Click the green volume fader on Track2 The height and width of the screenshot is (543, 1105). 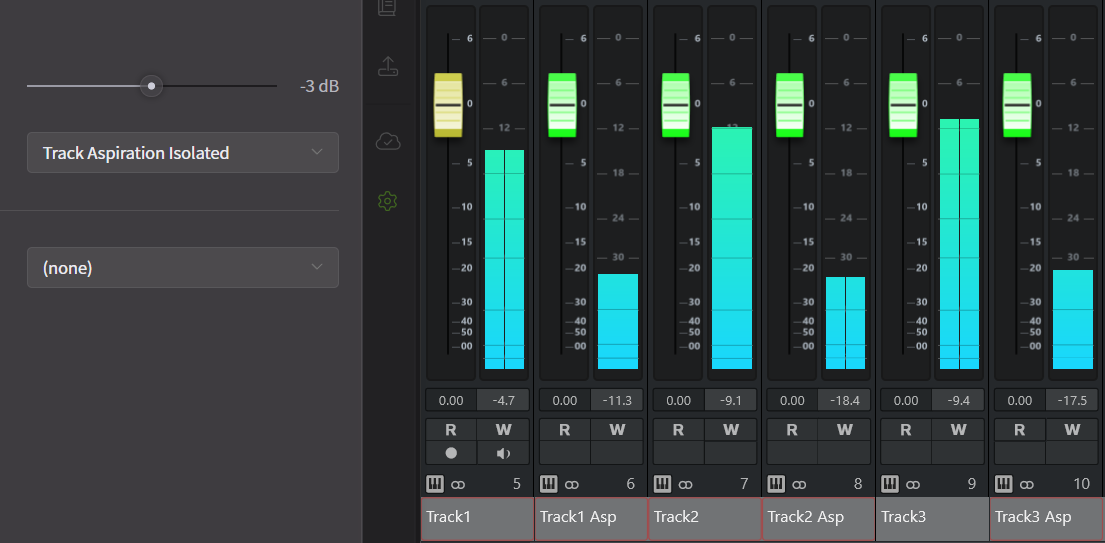[x=676, y=105]
